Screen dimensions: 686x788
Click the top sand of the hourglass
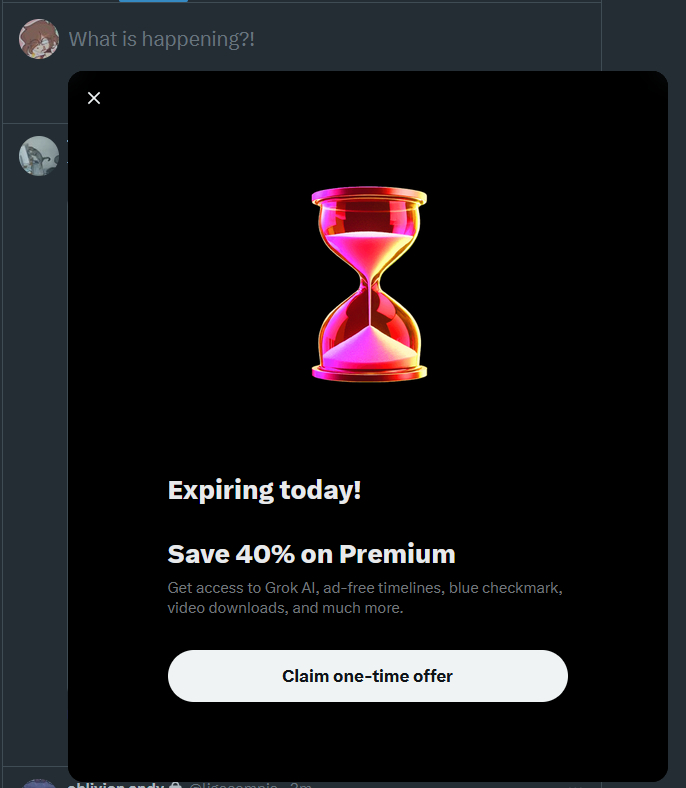point(369,249)
